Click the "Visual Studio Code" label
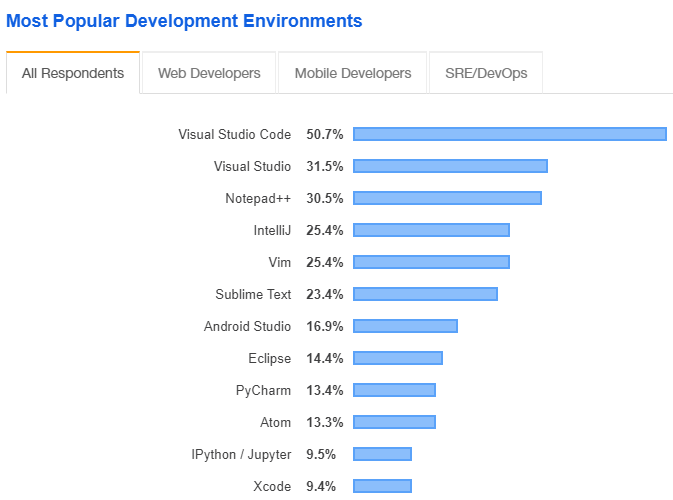The width and height of the screenshot is (673, 500). click(x=235, y=134)
